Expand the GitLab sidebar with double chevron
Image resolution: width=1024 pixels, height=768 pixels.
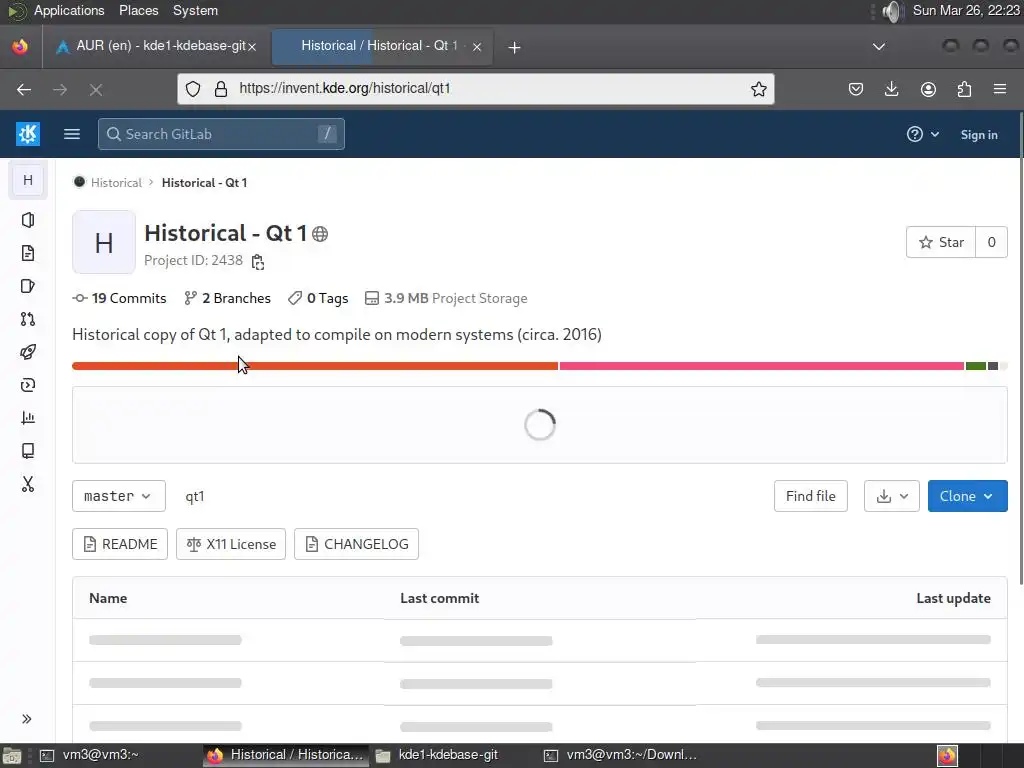pyautogui.click(x=27, y=719)
